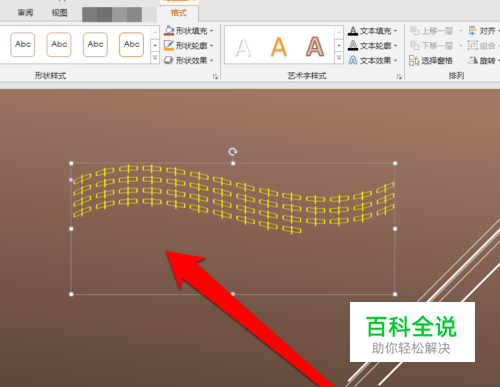The width and height of the screenshot is (500, 387).
Task: Select the bottom-right resize handle
Action: pos(395,294)
